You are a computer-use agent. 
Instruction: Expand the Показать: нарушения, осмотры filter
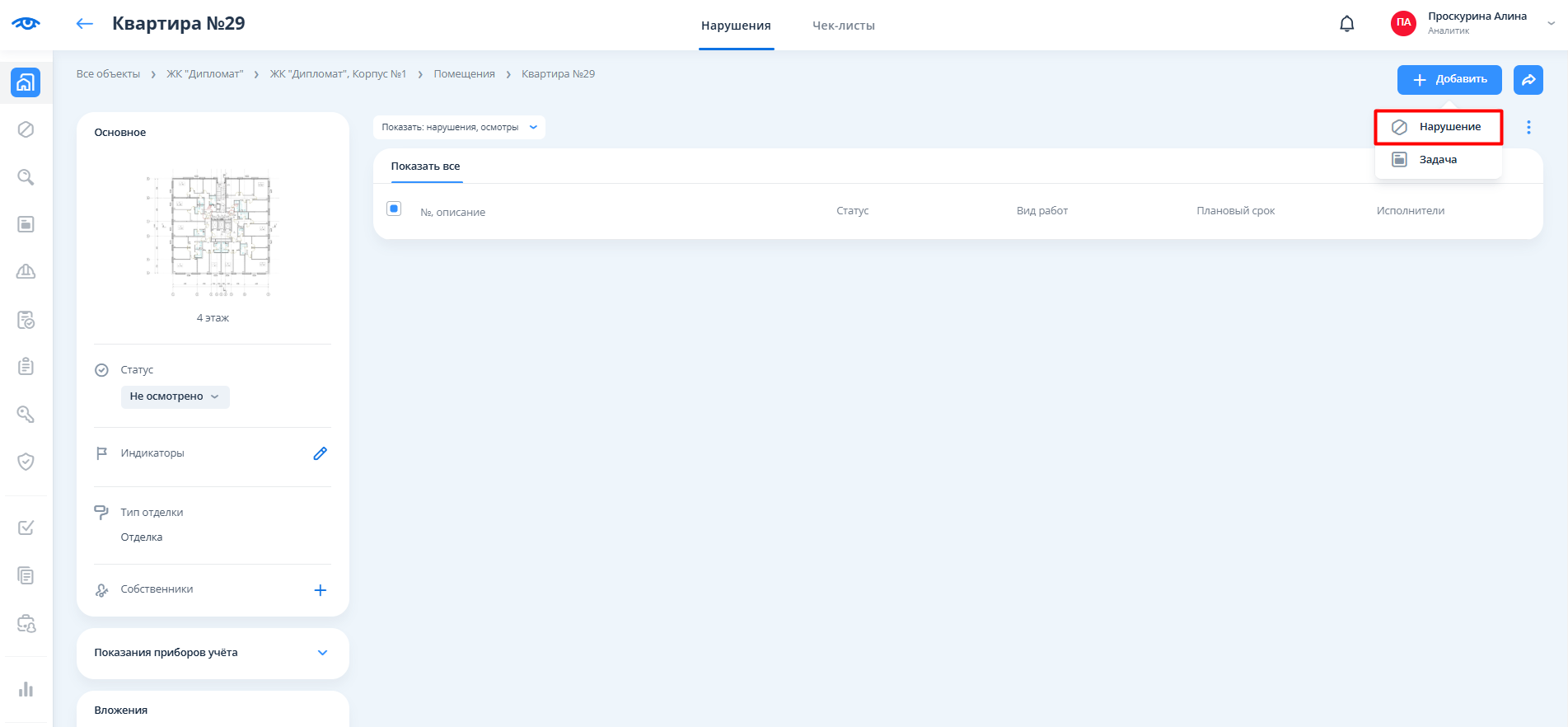tap(459, 127)
